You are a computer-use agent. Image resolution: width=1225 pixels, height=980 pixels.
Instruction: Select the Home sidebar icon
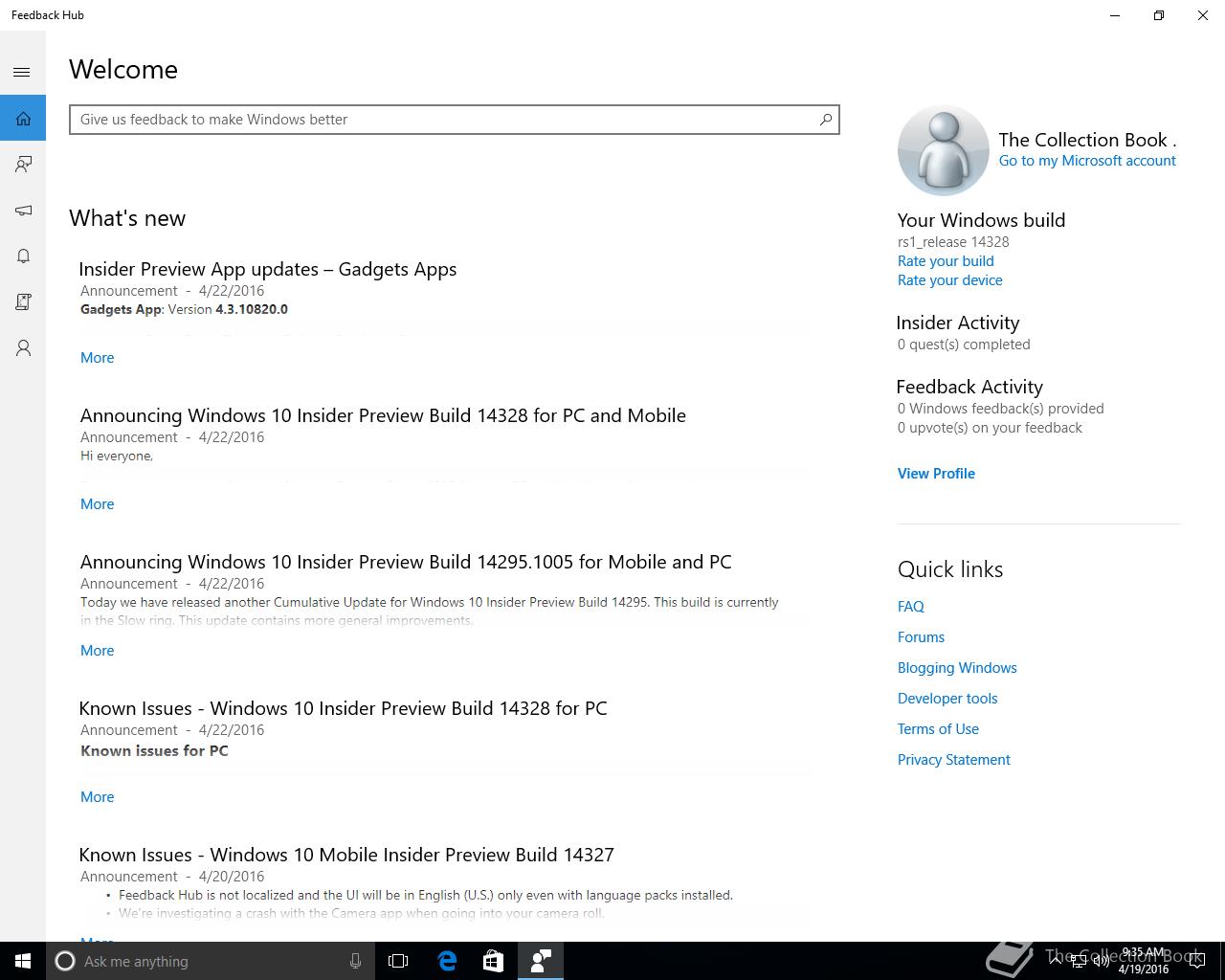pos(23,119)
